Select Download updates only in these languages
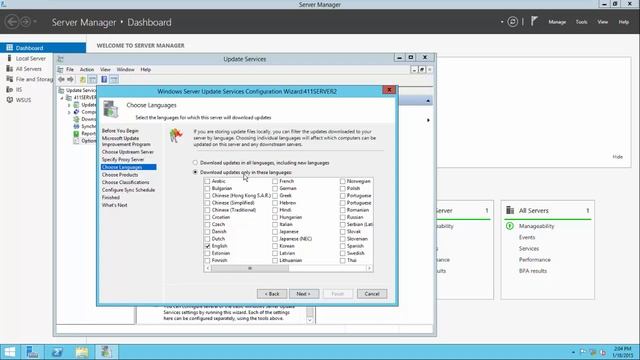This screenshot has height=360, width=640. click(x=195, y=172)
